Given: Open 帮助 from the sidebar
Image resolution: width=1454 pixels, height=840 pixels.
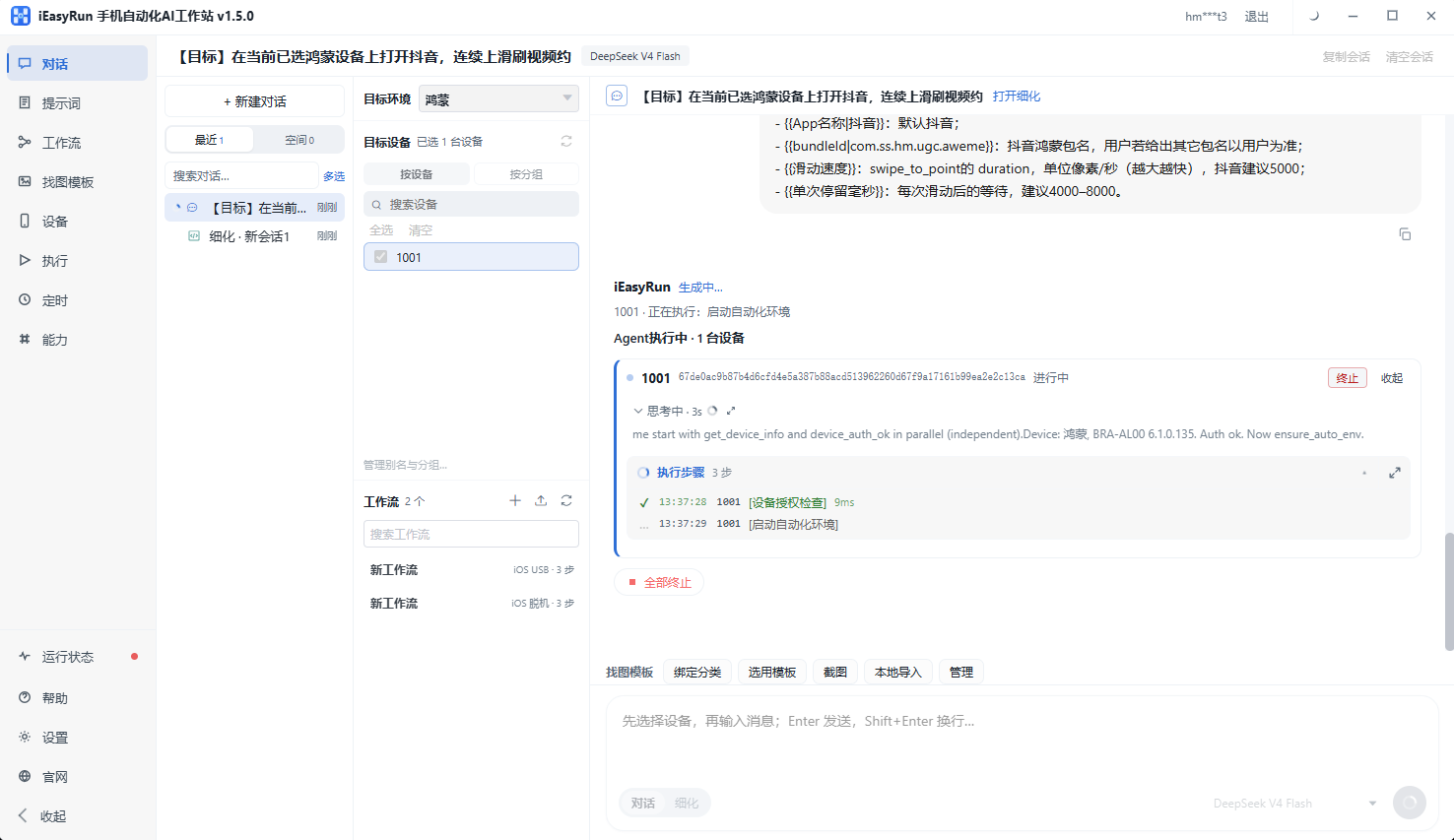Looking at the screenshot, I should click(77, 698).
